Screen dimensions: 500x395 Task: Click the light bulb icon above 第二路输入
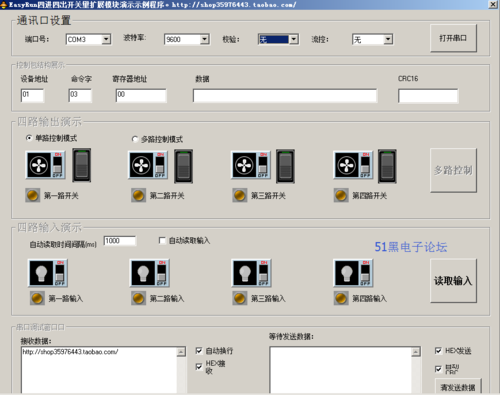(x=150, y=273)
